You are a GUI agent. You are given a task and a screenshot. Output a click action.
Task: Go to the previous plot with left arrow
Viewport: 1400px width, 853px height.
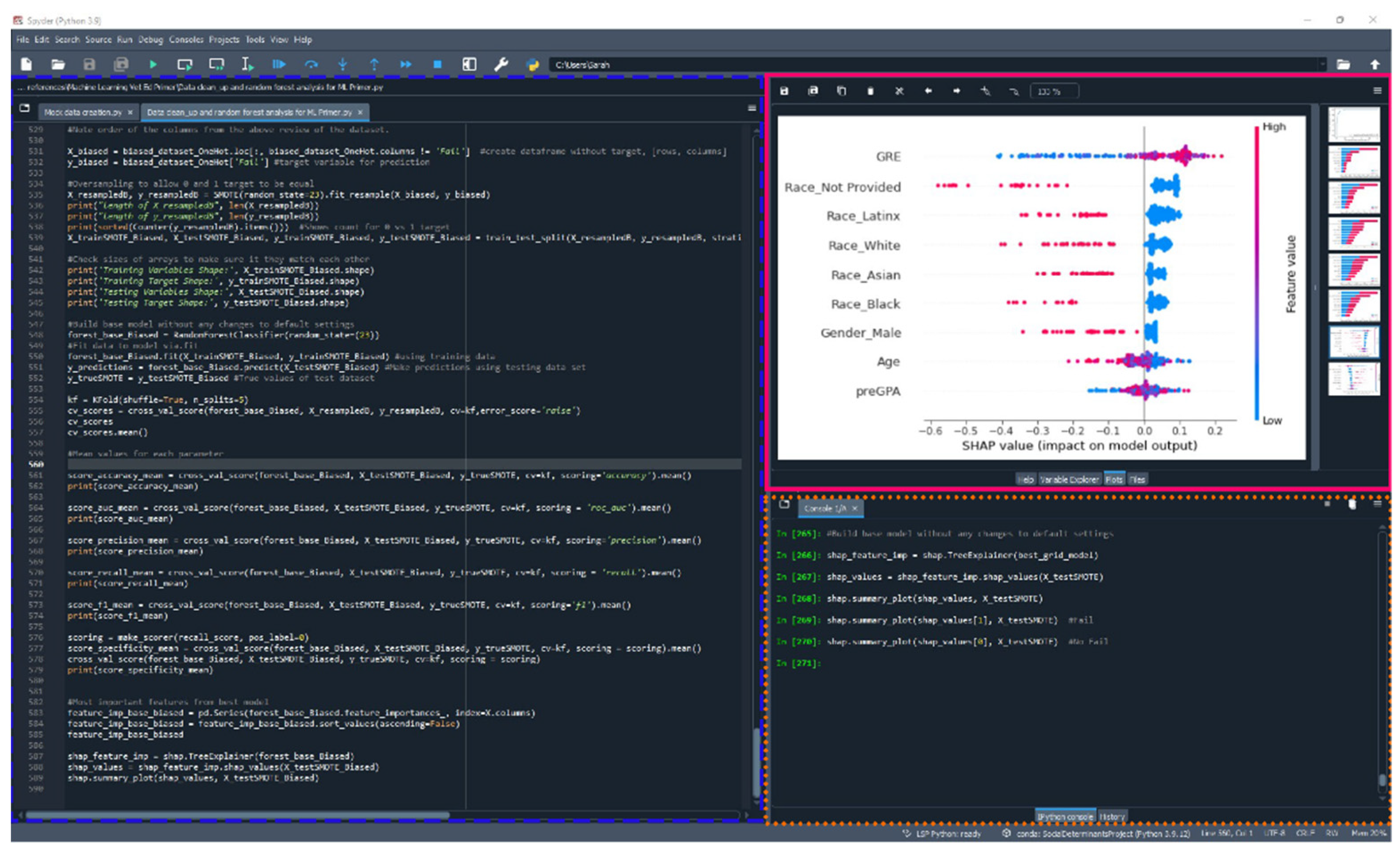[928, 92]
